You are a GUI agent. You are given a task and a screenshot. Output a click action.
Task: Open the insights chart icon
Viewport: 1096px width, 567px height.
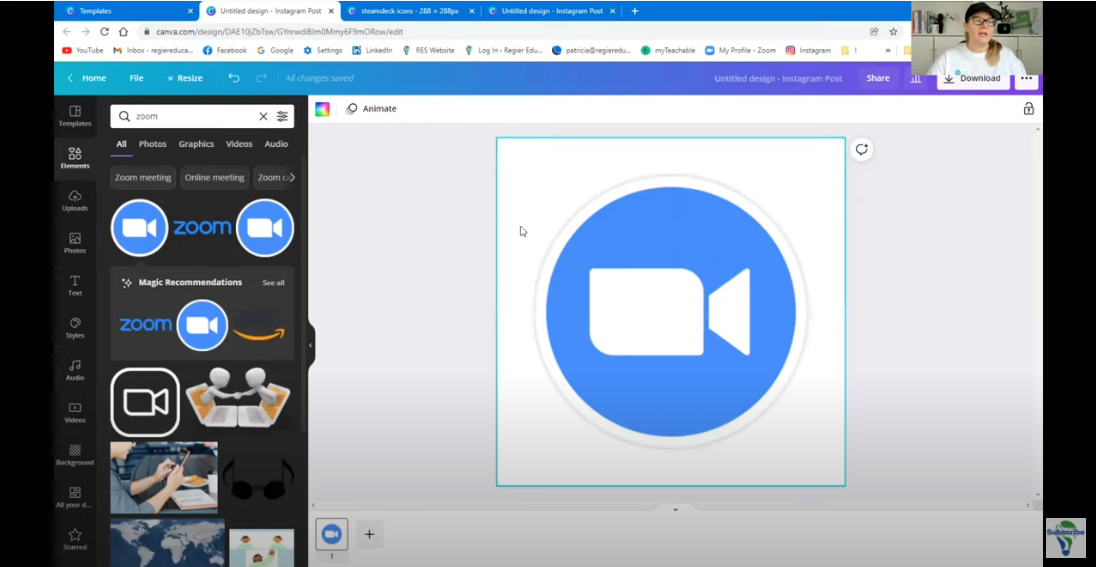916,78
